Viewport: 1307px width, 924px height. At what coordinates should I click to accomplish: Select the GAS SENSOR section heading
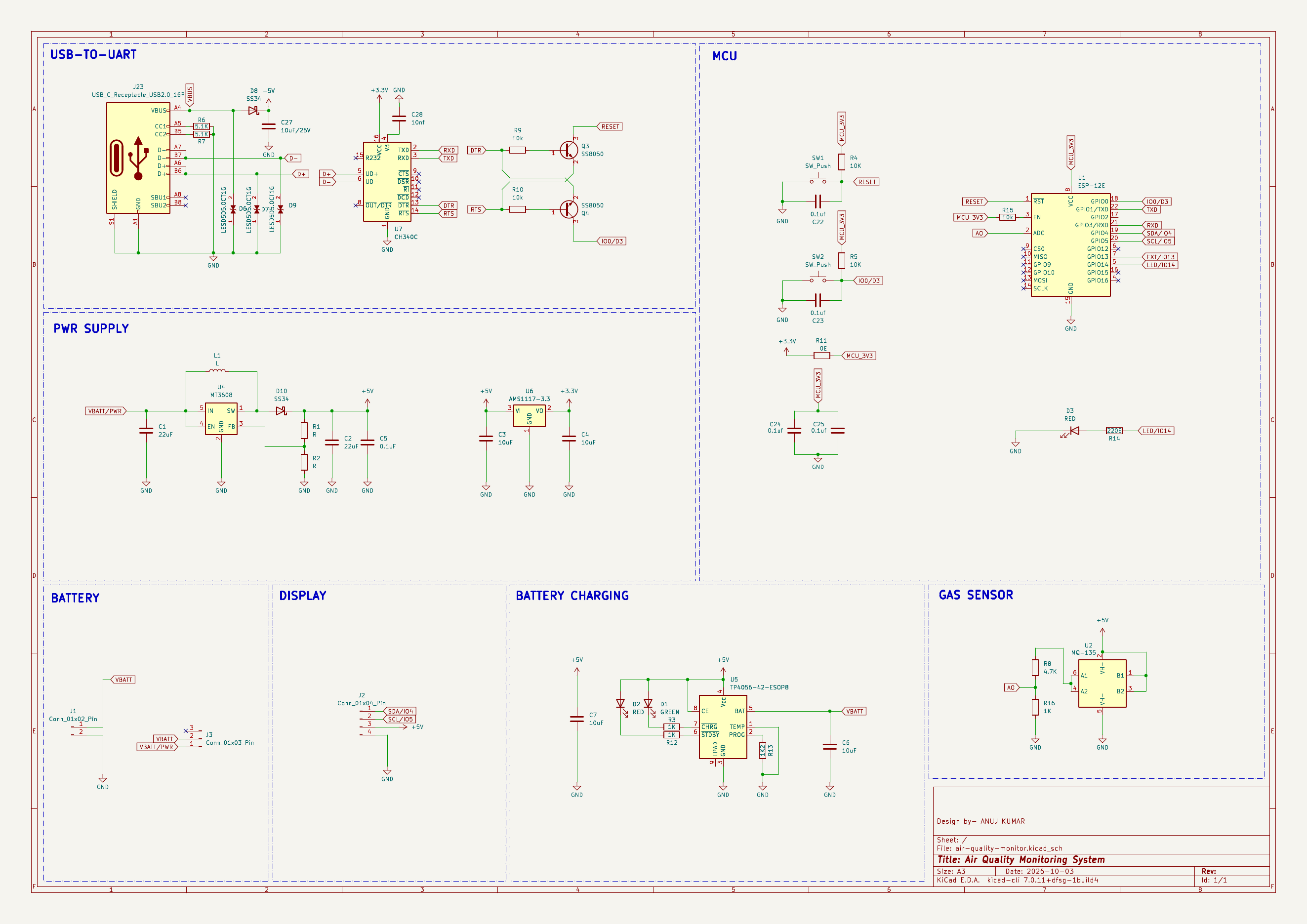pyautogui.click(x=976, y=595)
